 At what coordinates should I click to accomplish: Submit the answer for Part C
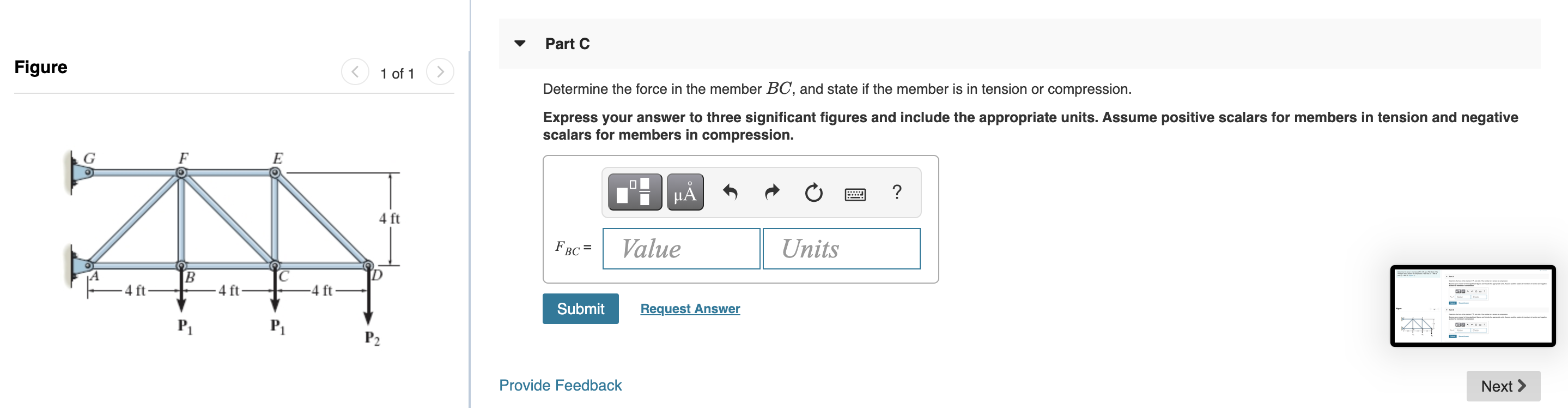tap(580, 308)
